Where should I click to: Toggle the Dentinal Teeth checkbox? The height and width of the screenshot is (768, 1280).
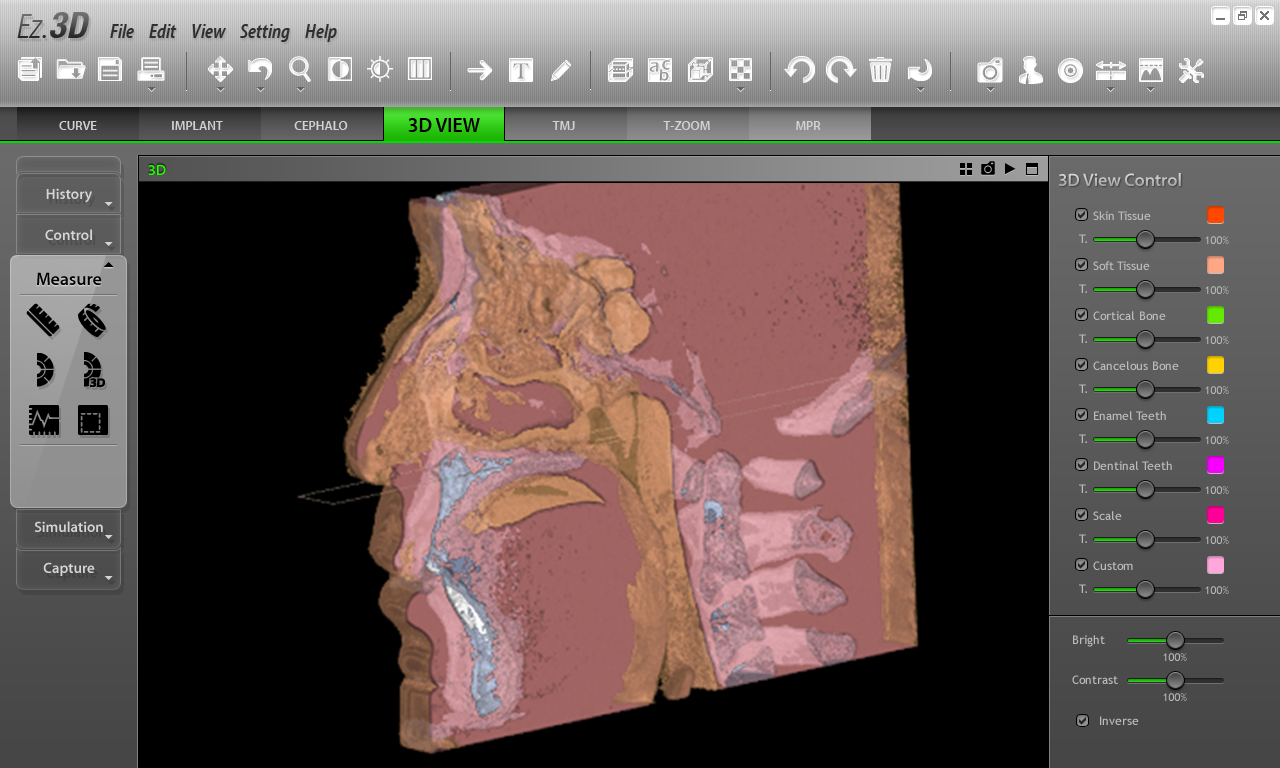click(1081, 465)
